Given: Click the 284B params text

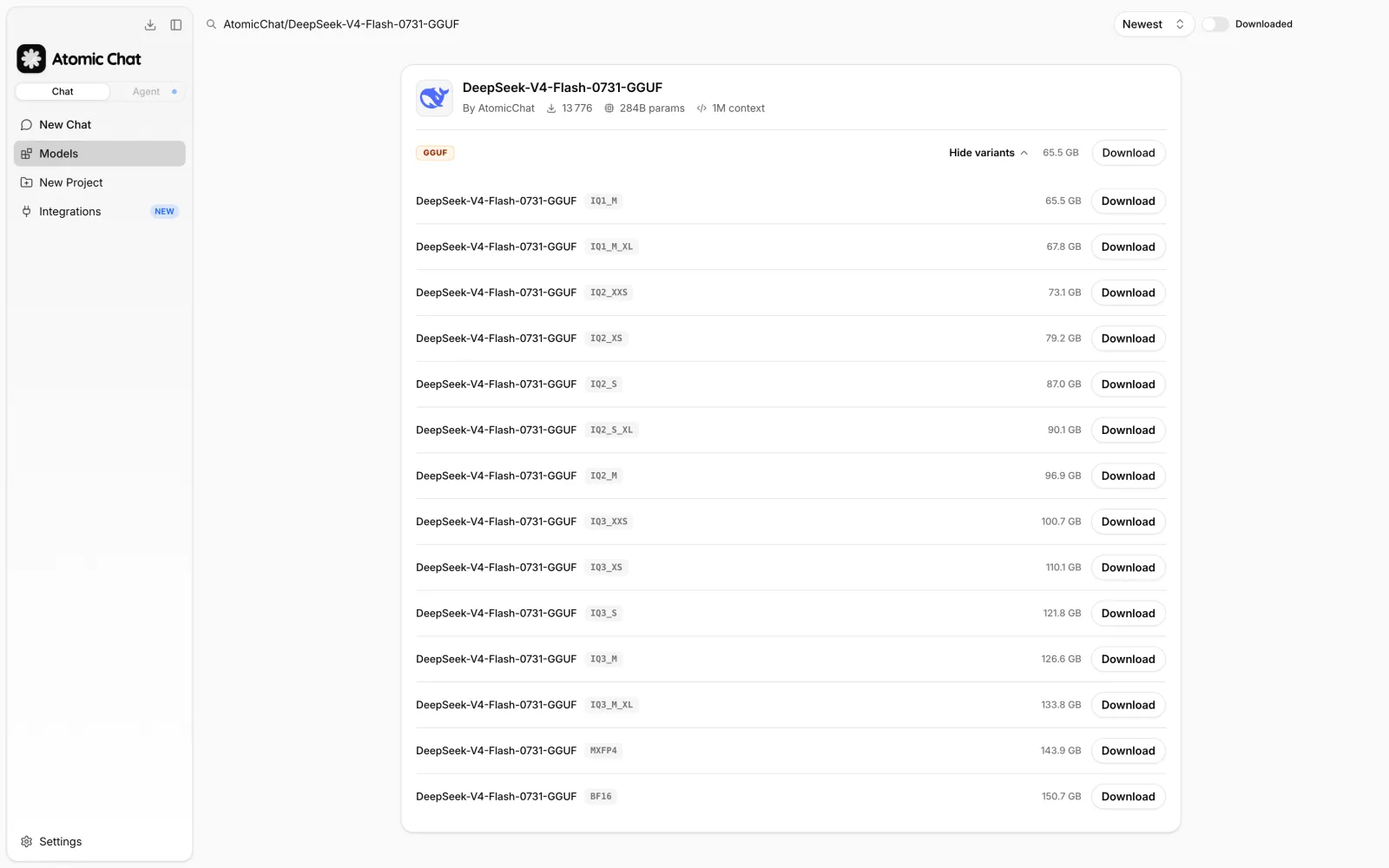Looking at the screenshot, I should [652, 108].
